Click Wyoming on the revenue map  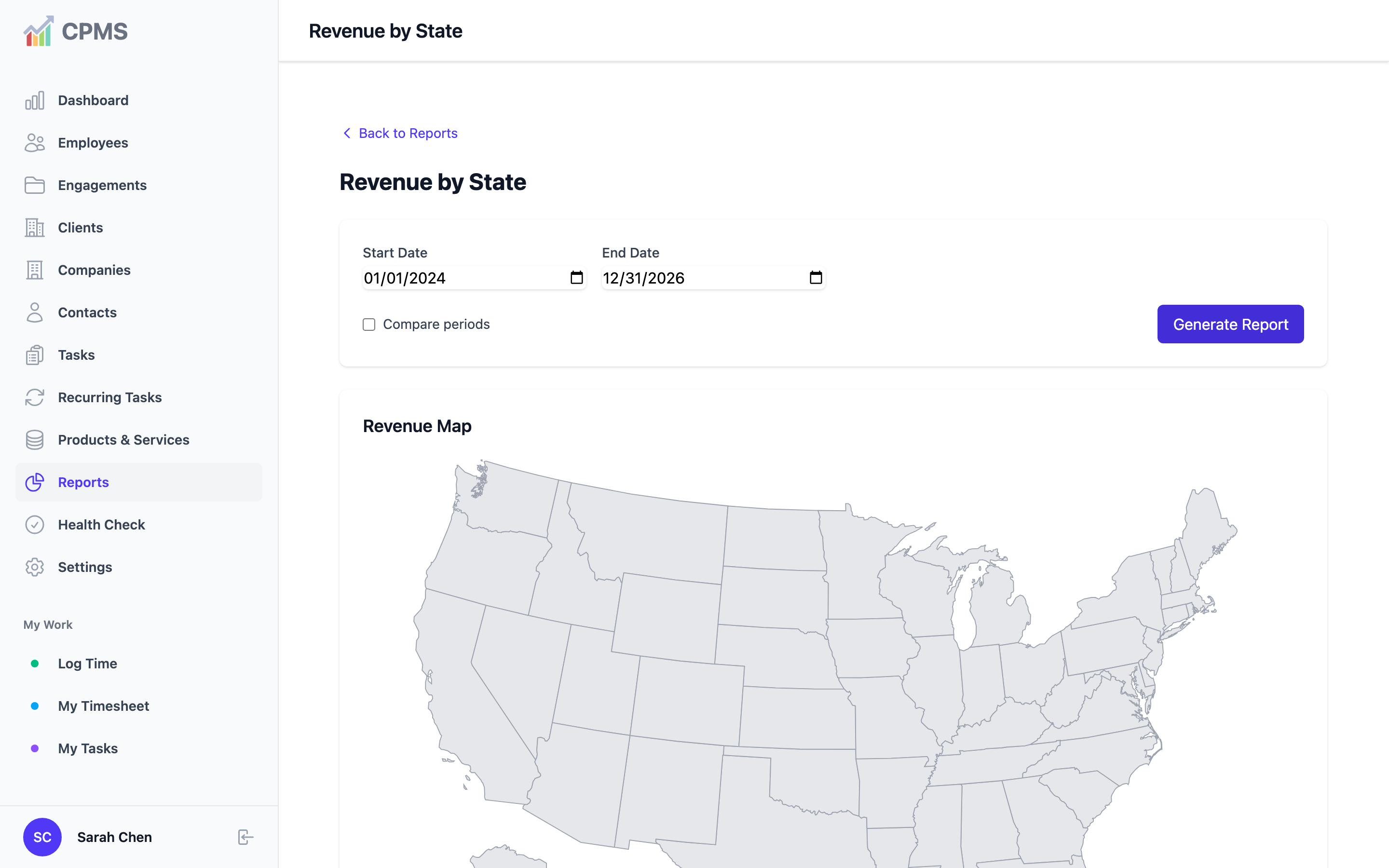pos(666,617)
